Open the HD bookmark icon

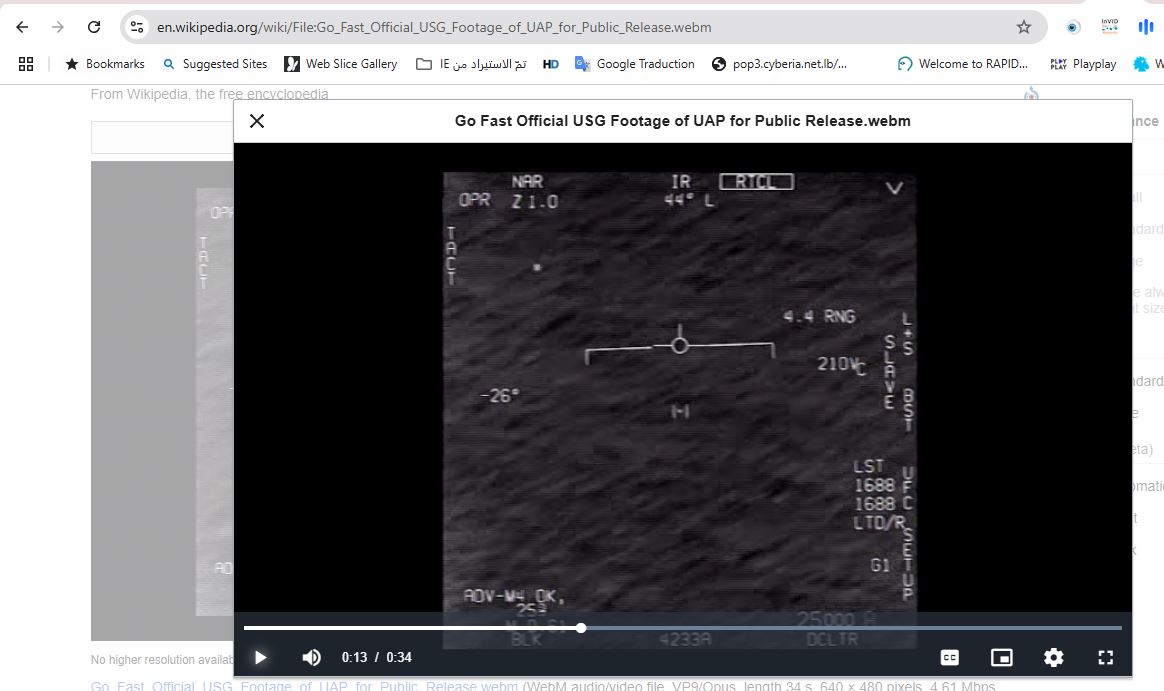[551, 64]
